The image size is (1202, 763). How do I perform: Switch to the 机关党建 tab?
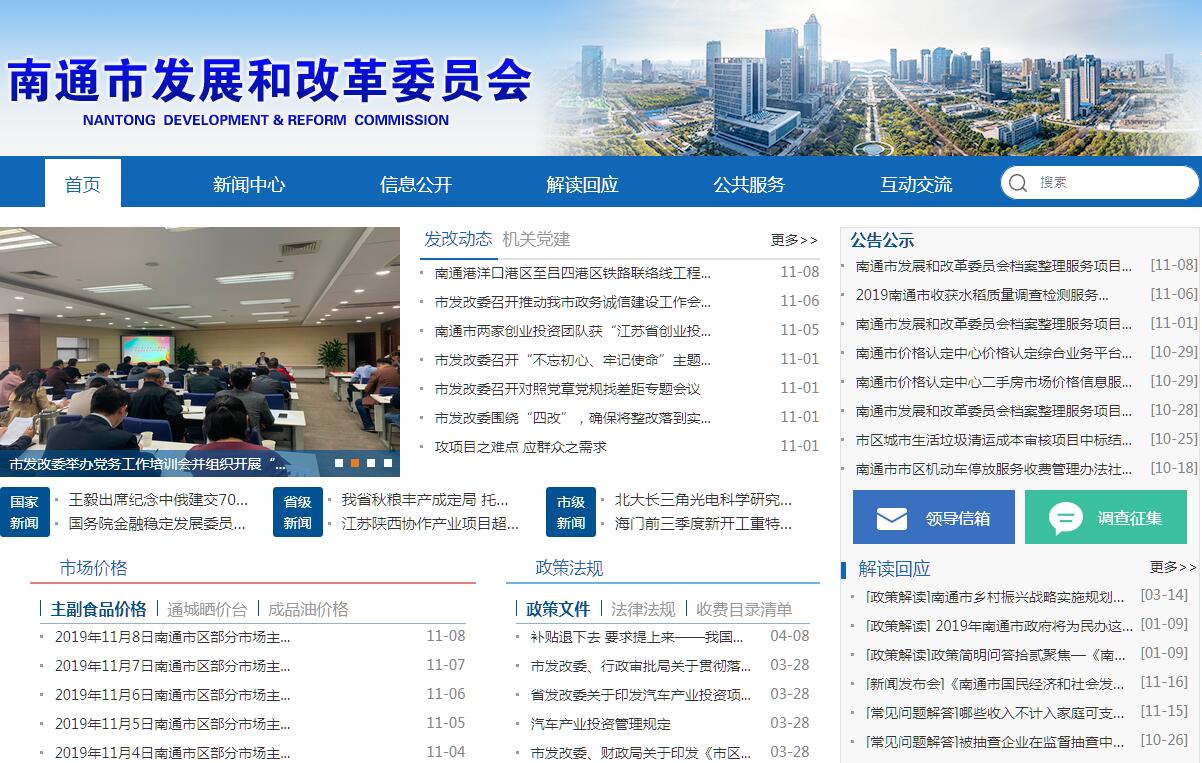point(536,239)
